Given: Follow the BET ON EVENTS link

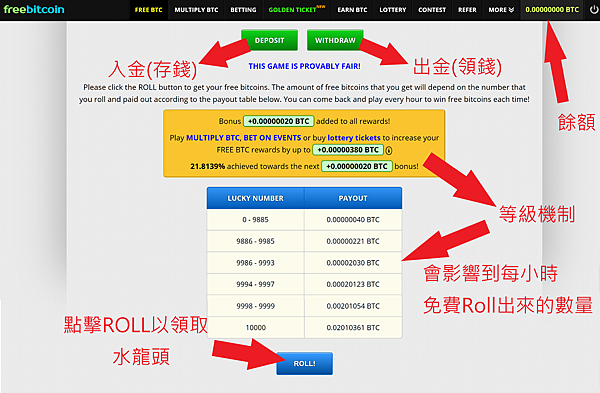Looking at the screenshot, I should click(x=272, y=138).
